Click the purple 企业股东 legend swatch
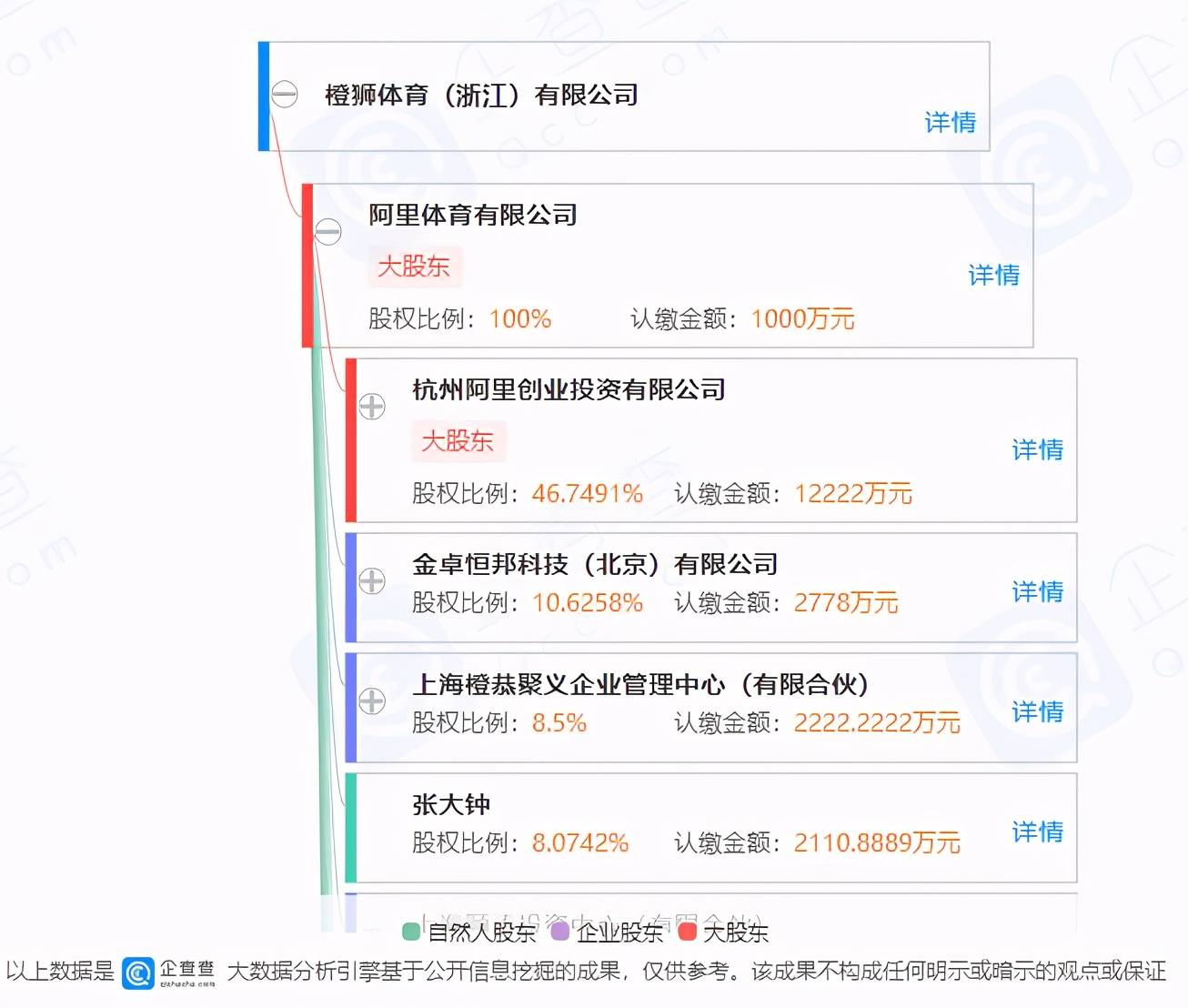The image size is (1188, 1008). coord(559,931)
